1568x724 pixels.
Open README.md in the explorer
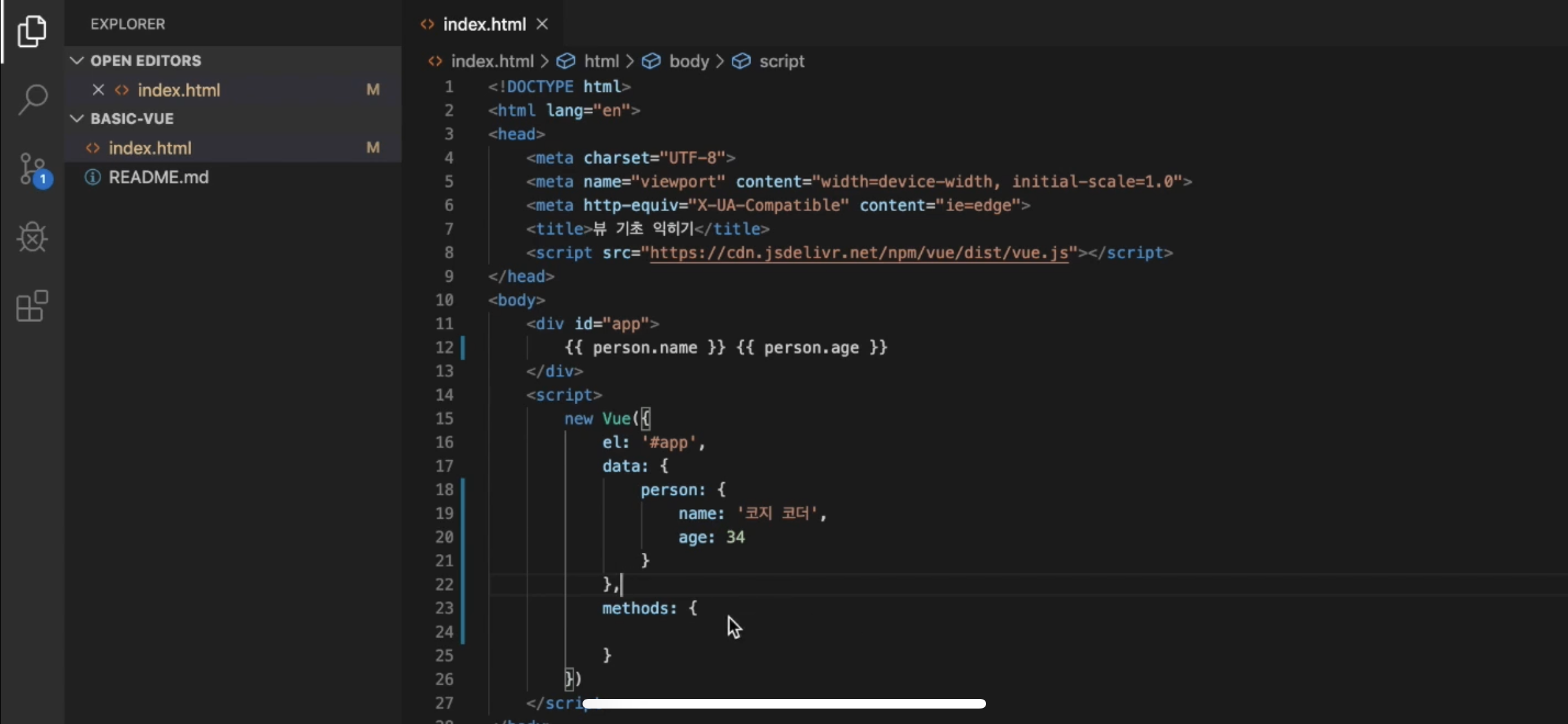point(233,177)
